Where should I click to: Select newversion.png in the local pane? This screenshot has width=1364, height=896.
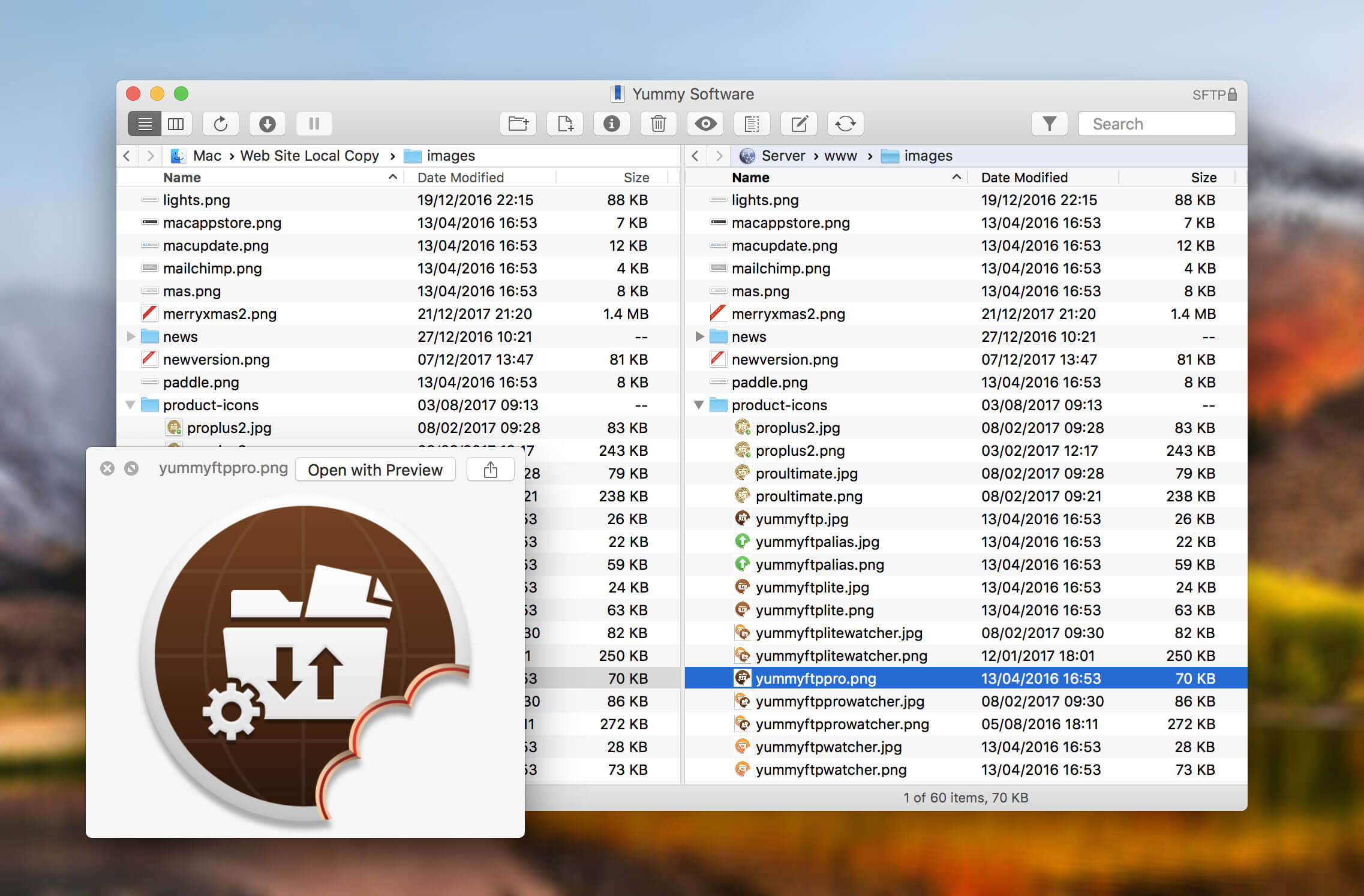click(x=398, y=359)
